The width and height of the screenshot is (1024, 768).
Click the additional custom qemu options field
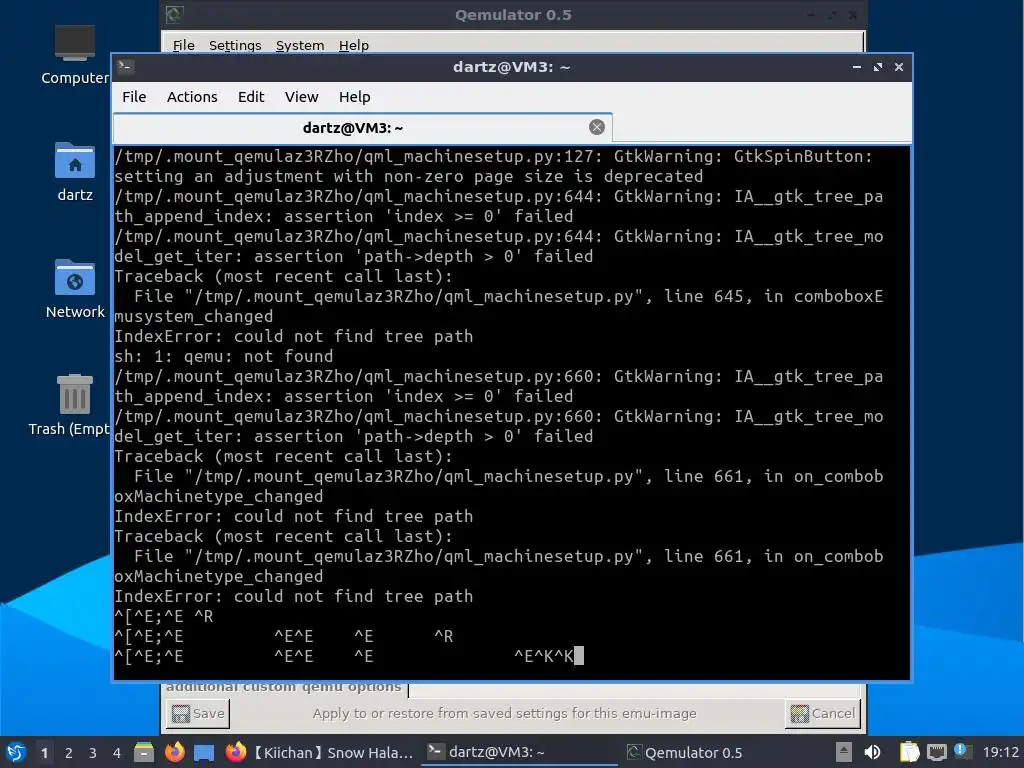coord(635,688)
